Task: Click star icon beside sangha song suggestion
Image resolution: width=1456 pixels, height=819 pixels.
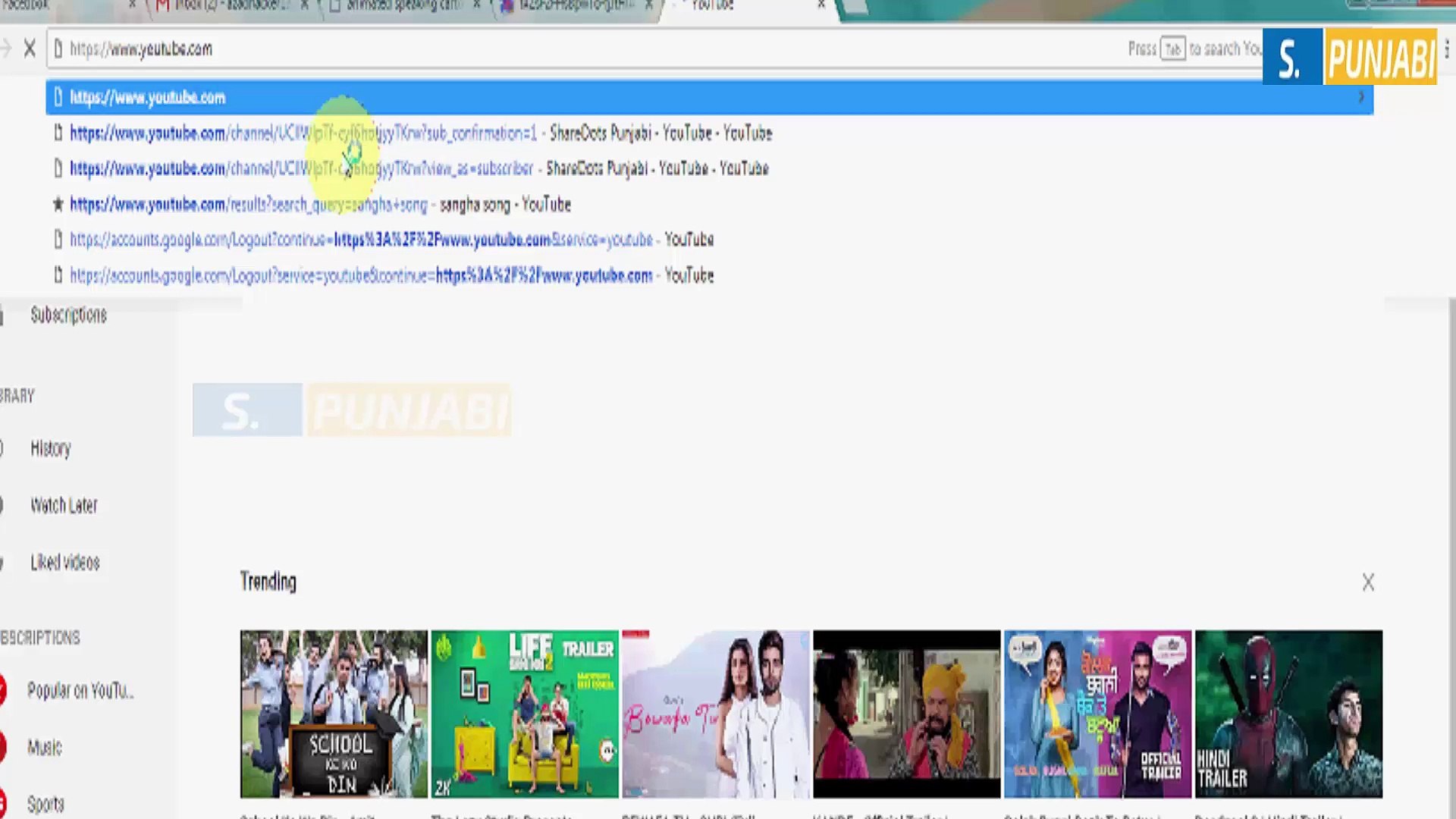Action: click(58, 204)
